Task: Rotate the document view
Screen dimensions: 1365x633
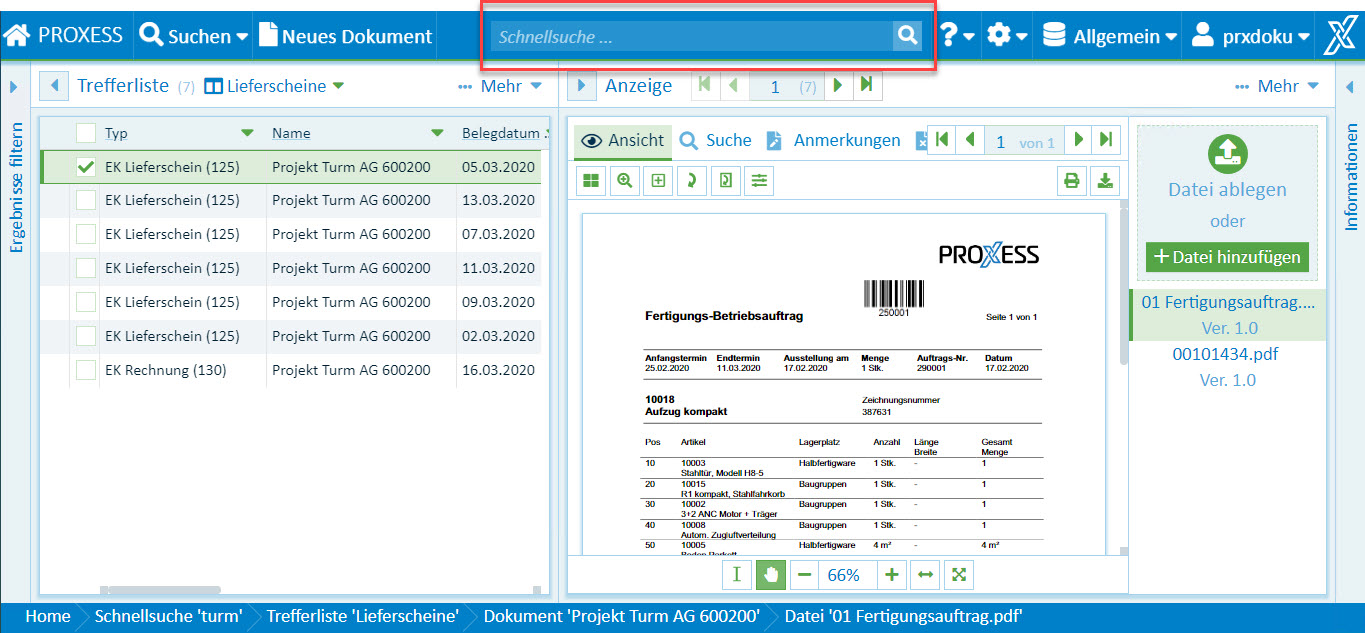Action: (x=691, y=181)
